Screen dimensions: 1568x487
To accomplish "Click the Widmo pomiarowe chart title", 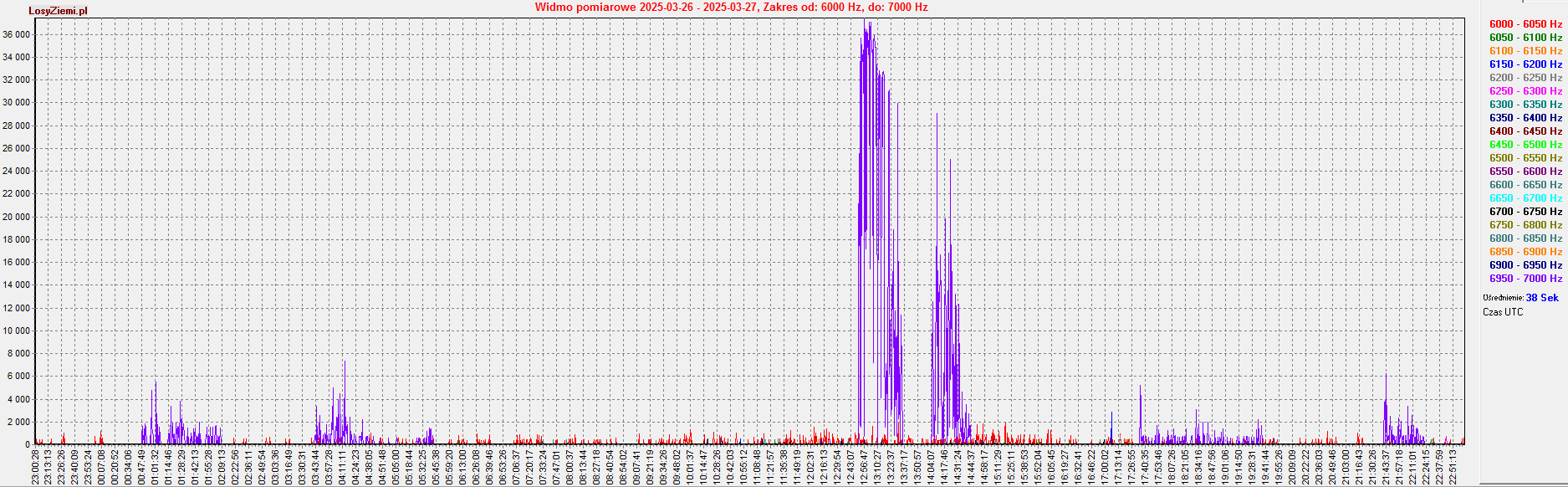I will 731,8.
